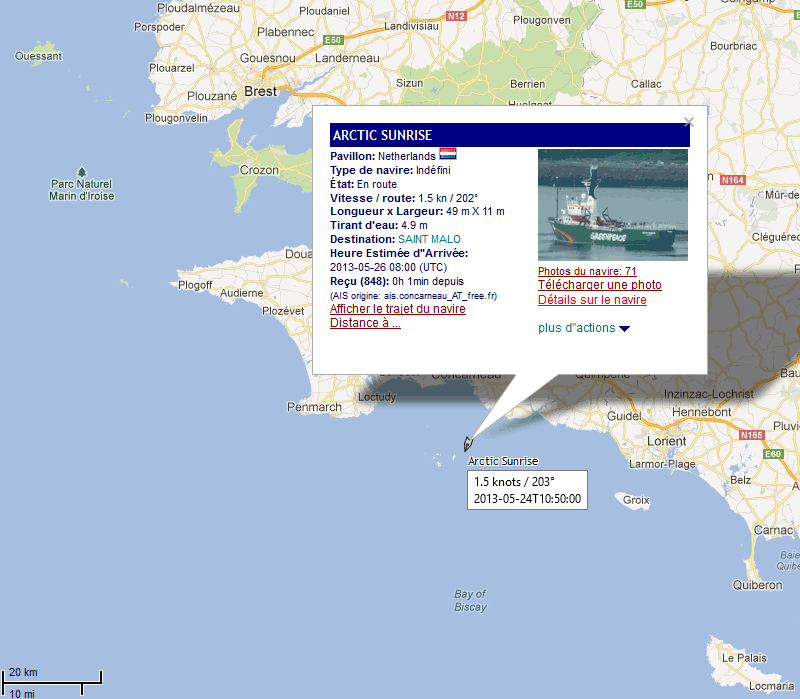Click the Le Palais label
This screenshot has width=800, height=699.
click(x=744, y=658)
